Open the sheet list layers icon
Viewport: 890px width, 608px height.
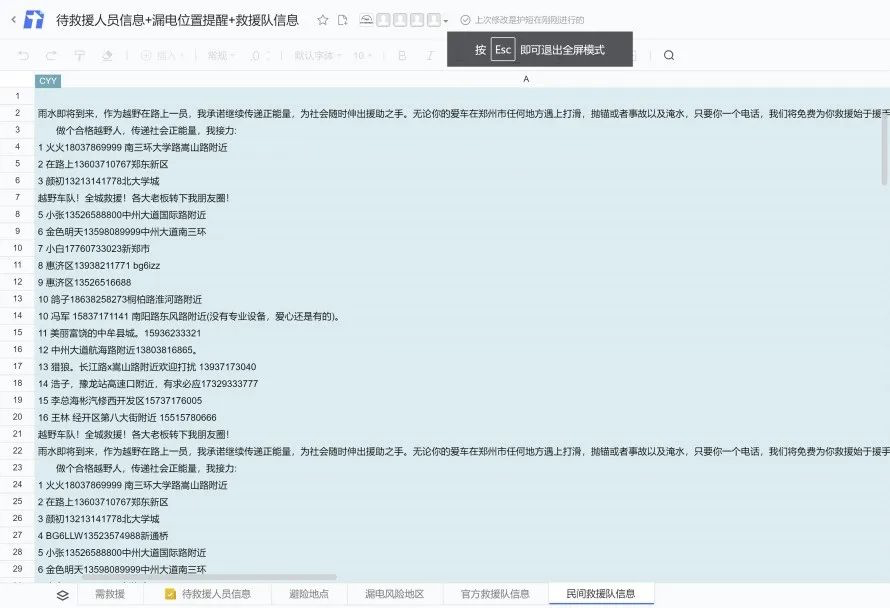coord(62,595)
